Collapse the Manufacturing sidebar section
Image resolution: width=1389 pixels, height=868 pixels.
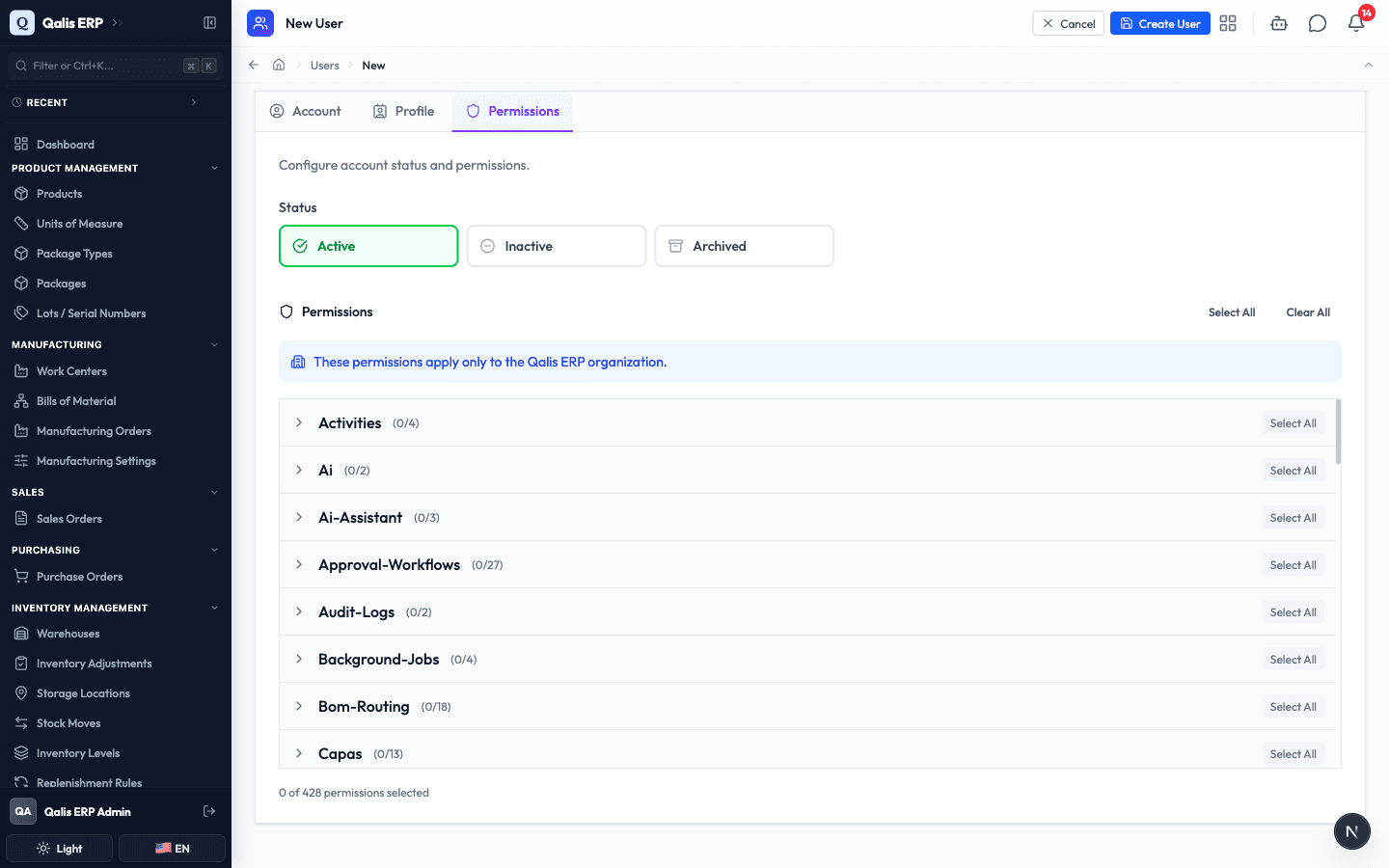click(x=214, y=344)
